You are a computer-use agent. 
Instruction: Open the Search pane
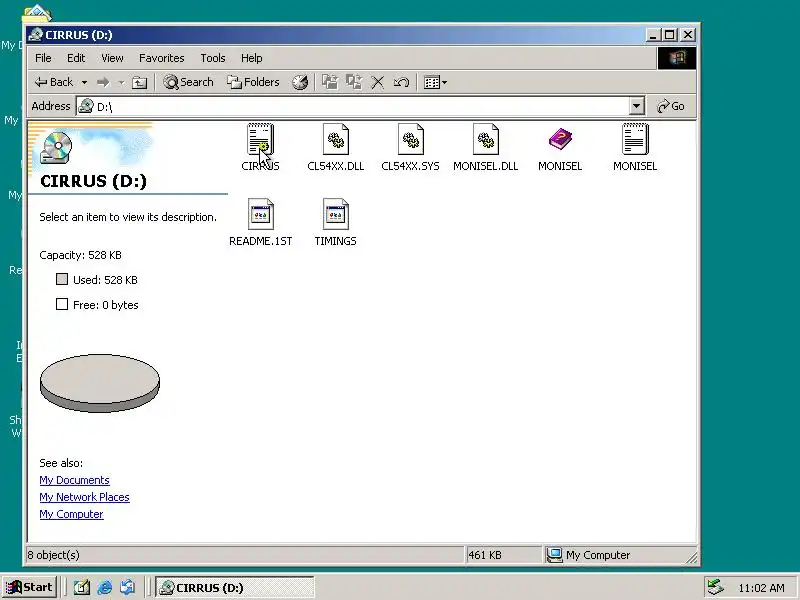point(188,82)
